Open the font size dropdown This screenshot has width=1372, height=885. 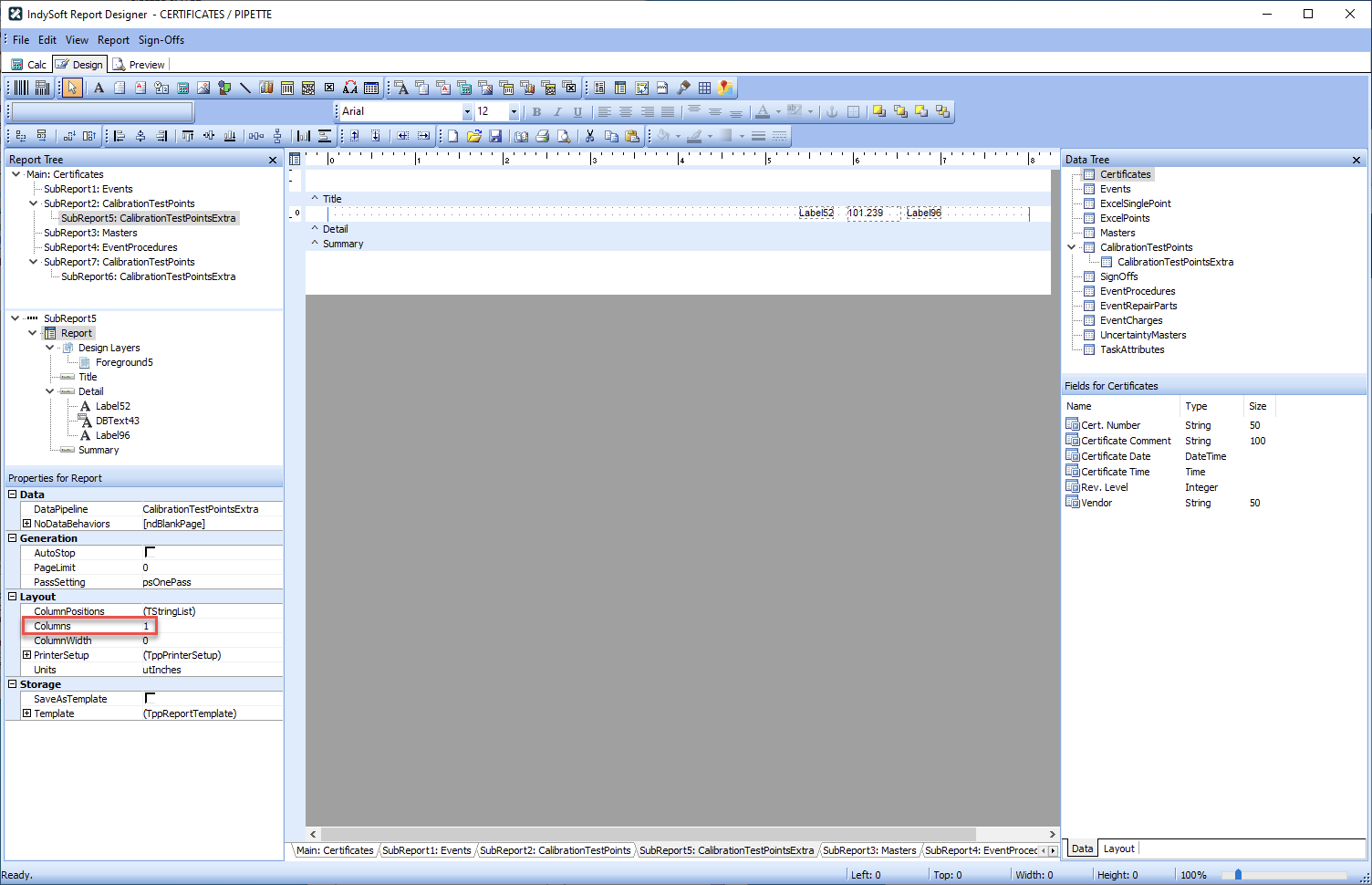pyautogui.click(x=514, y=111)
